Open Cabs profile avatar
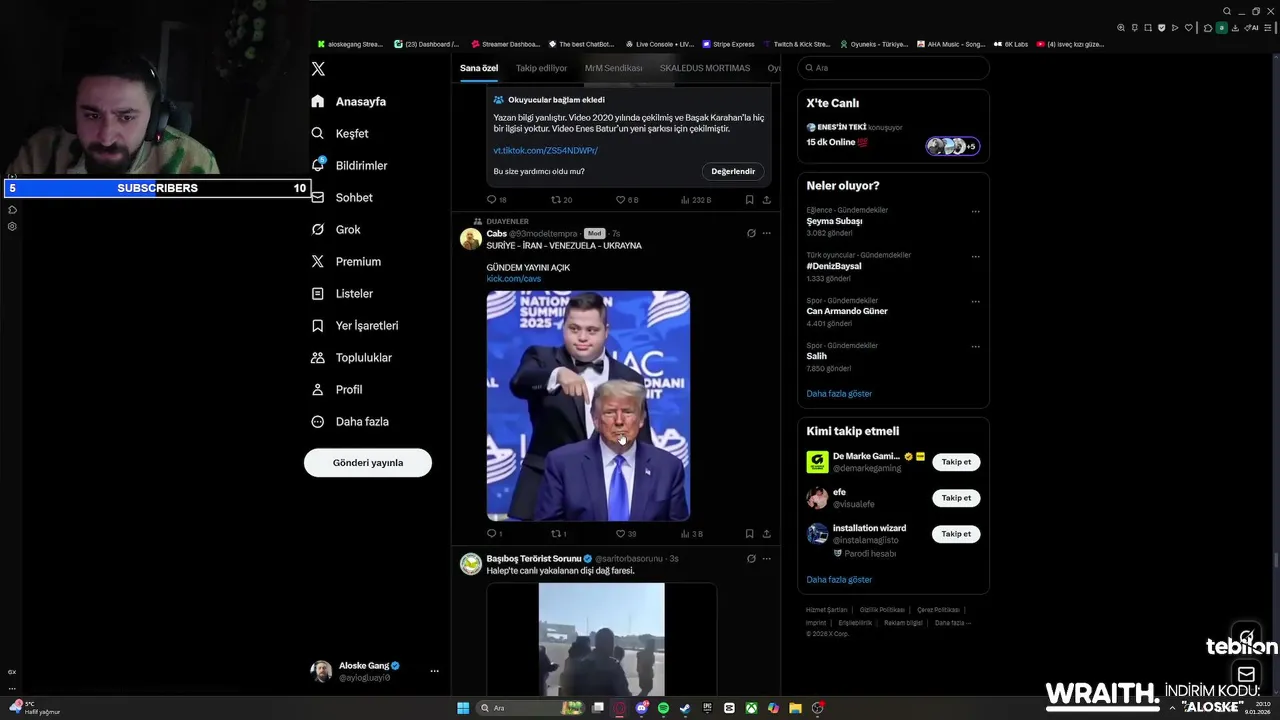Image resolution: width=1280 pixels, height=720 pixels. click(471, 238)
